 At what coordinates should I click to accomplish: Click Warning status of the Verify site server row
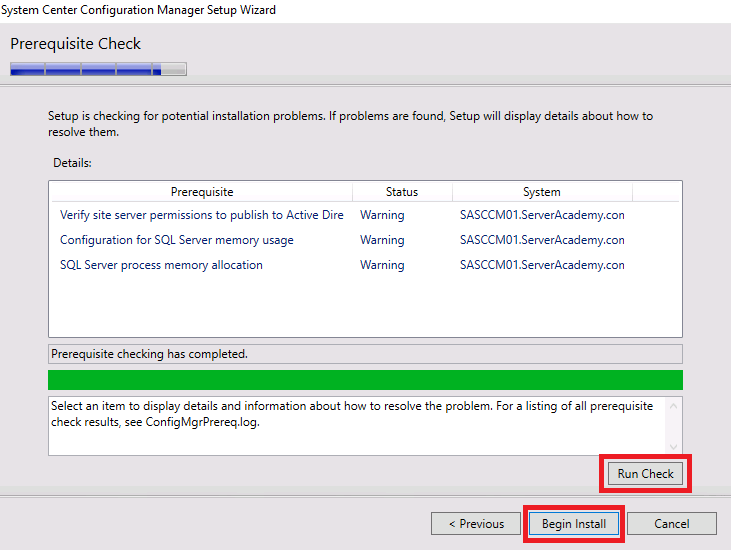[x=382, y=215]
